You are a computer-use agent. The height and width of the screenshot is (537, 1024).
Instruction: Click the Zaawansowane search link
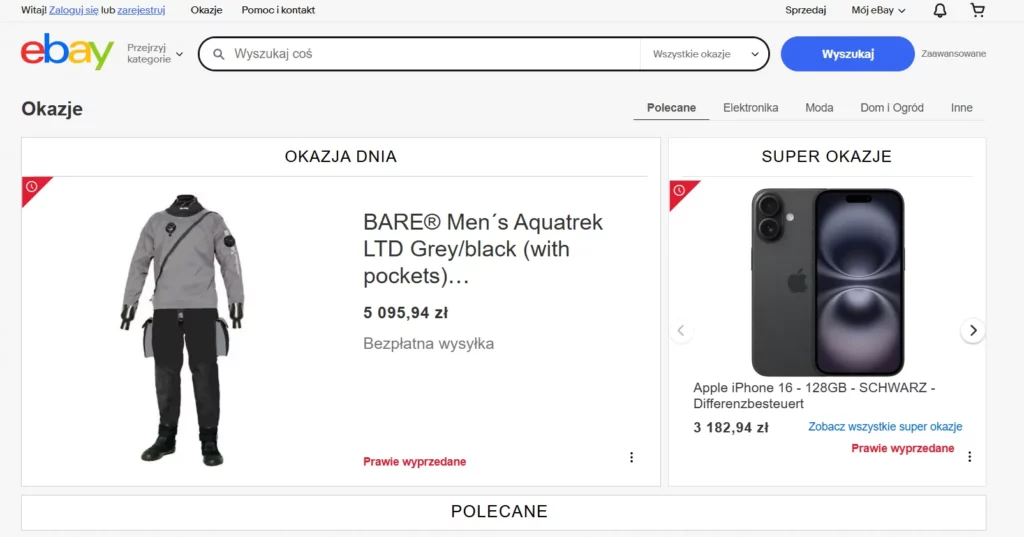tap(953, 54)
